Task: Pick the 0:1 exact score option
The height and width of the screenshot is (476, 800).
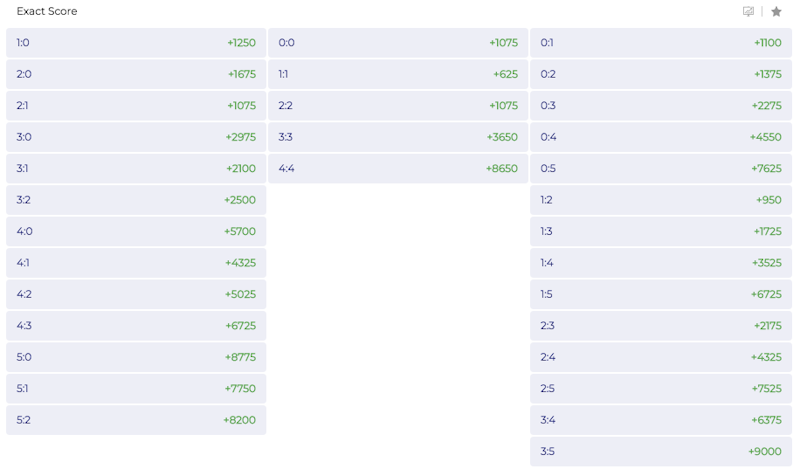Action: click(x=661, y=43)
